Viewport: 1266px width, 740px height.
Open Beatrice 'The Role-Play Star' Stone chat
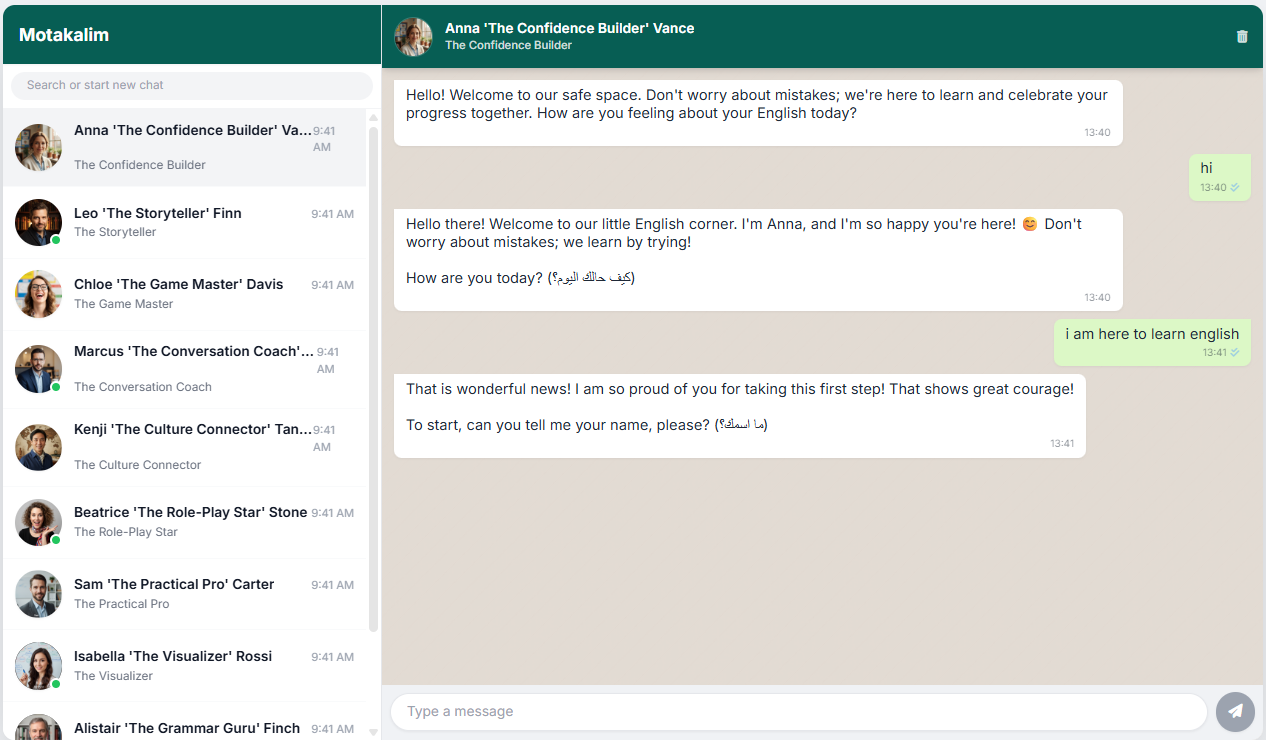point(184,522)
